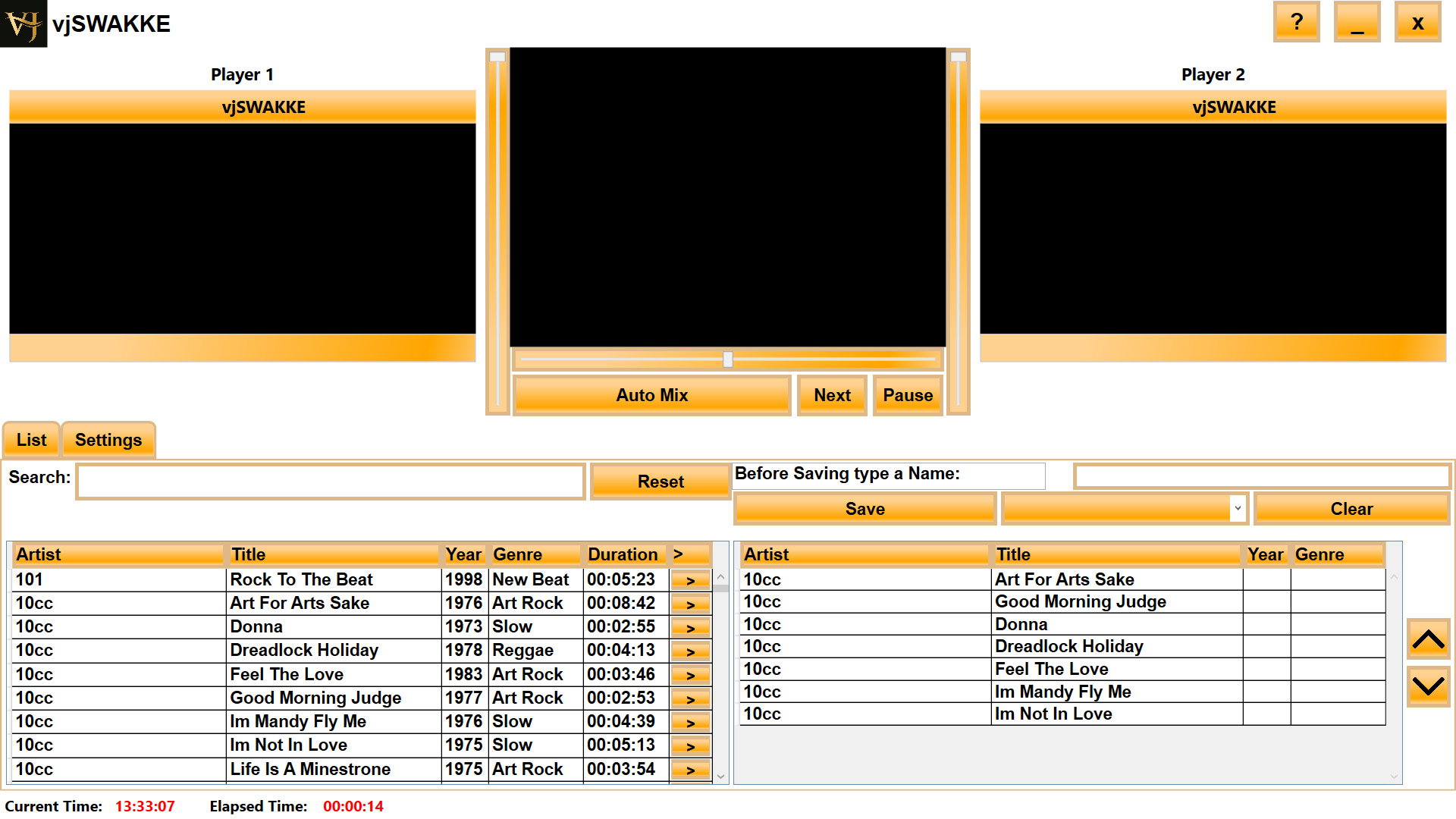Add Donna to playlist with arrow

tap(690, 627)
